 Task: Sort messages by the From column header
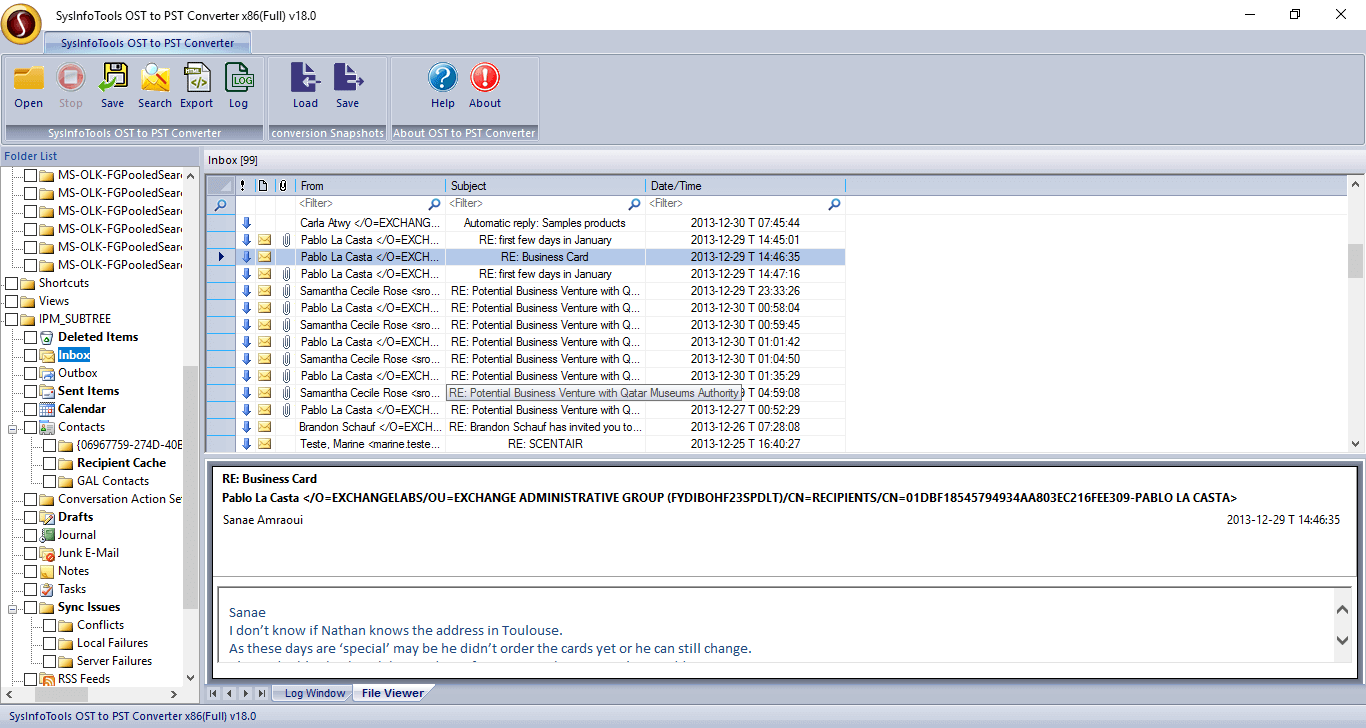pyautogui.click(x=371, y=186)
